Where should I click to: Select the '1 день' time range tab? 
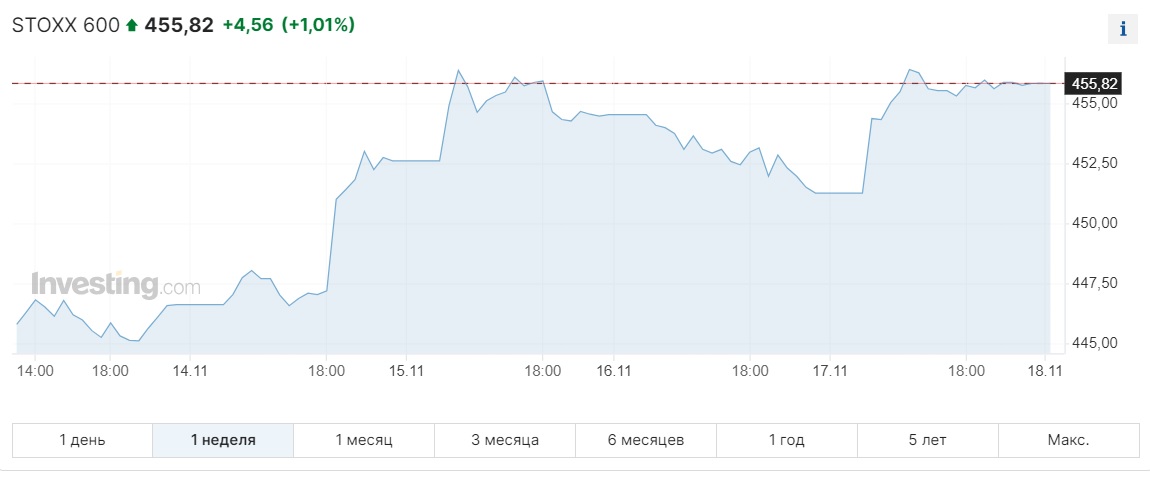[82, 440]
